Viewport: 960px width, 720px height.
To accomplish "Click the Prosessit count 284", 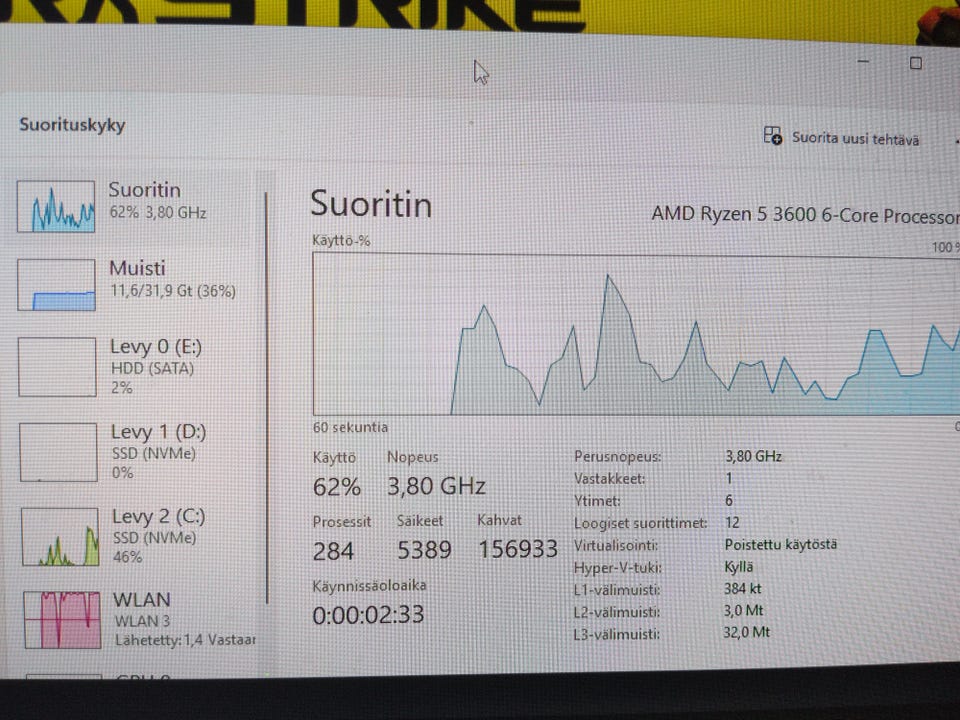I will 333,551.
